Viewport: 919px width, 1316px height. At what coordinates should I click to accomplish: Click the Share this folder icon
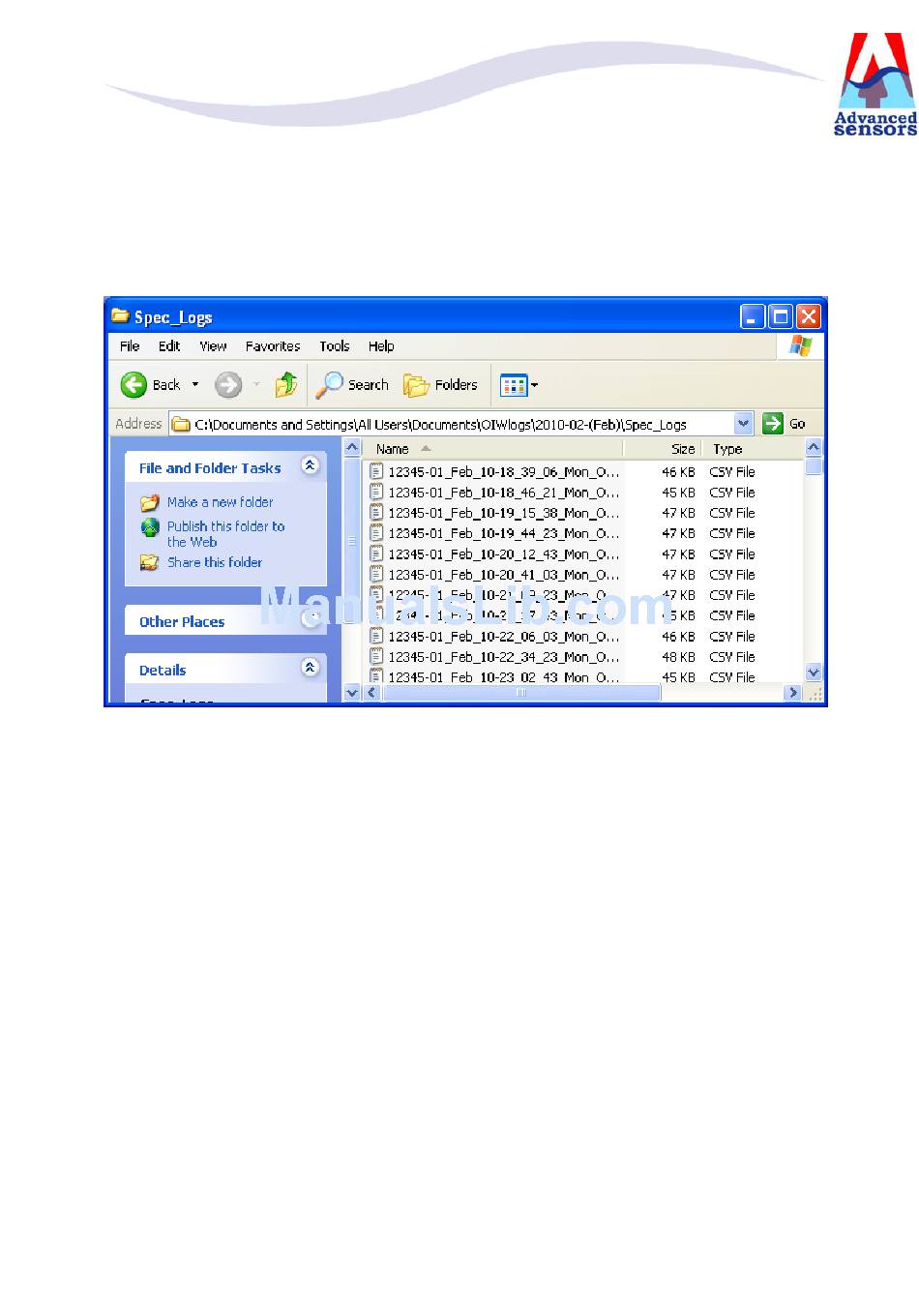point(149,562)
